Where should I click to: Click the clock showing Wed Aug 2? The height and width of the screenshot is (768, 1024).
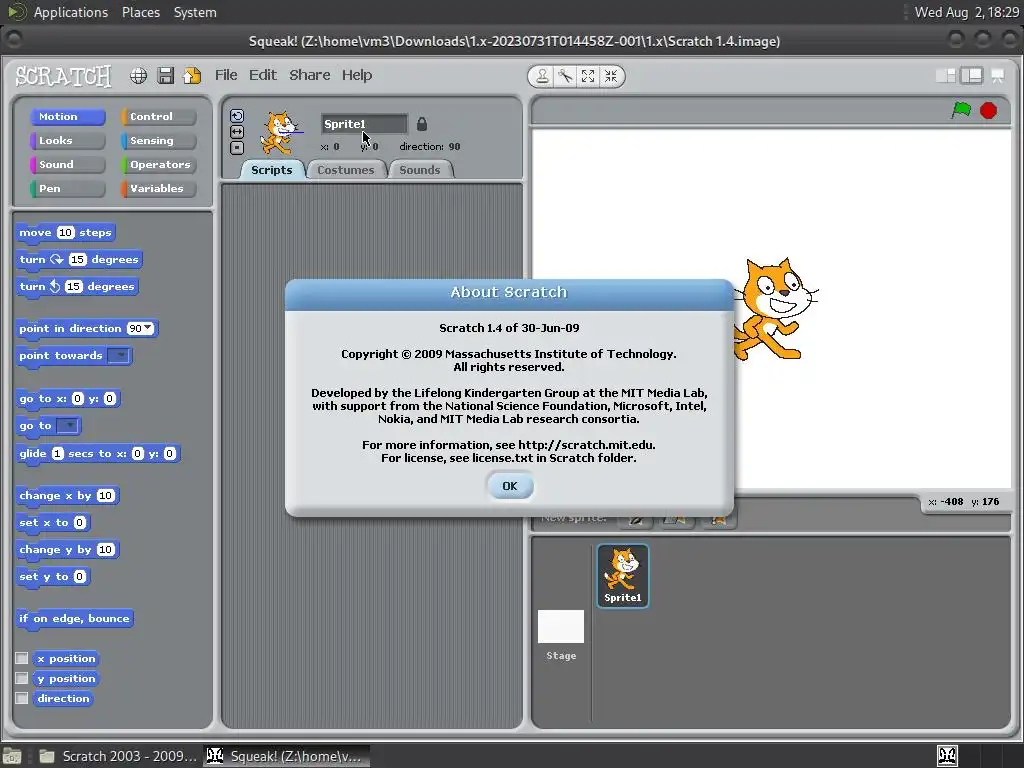[x=967, y=12]
